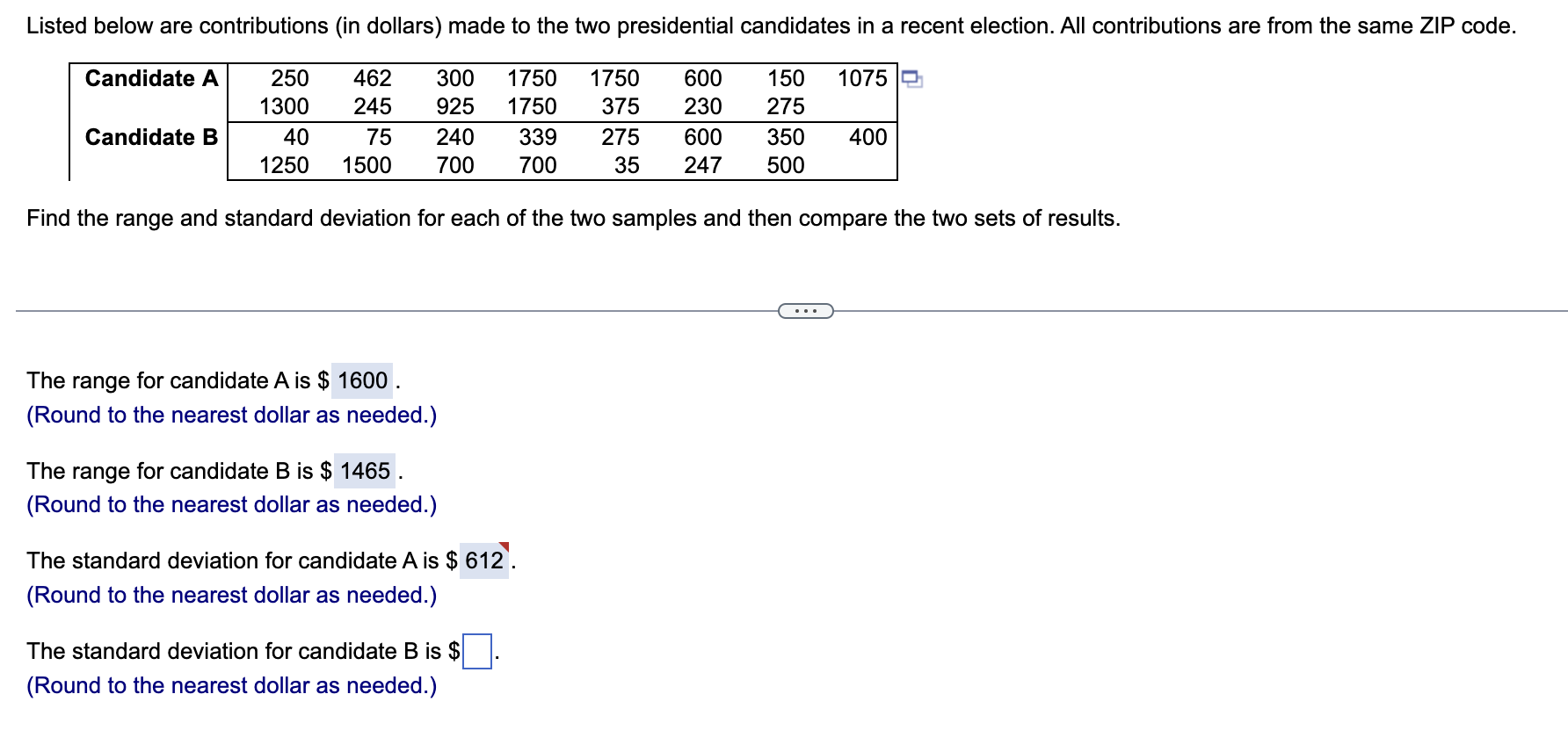
Task: Click the 1300 value in Candidate A's row
Action: [x=284, y=106]
